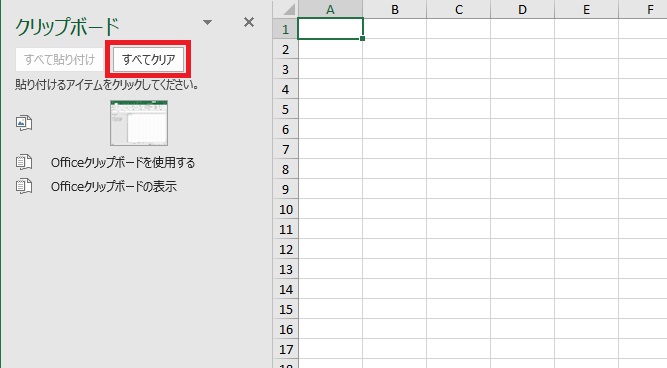Select row 12 header
The height and width of the screenshot is (368, 667).
click(285, 249)
